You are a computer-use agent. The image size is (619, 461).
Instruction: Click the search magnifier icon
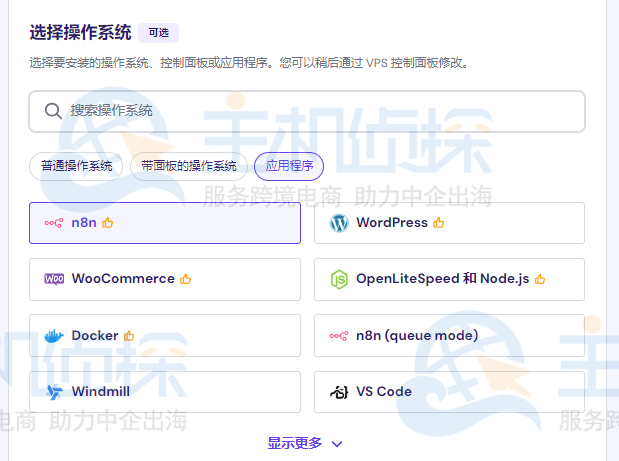tap(53, 111)
